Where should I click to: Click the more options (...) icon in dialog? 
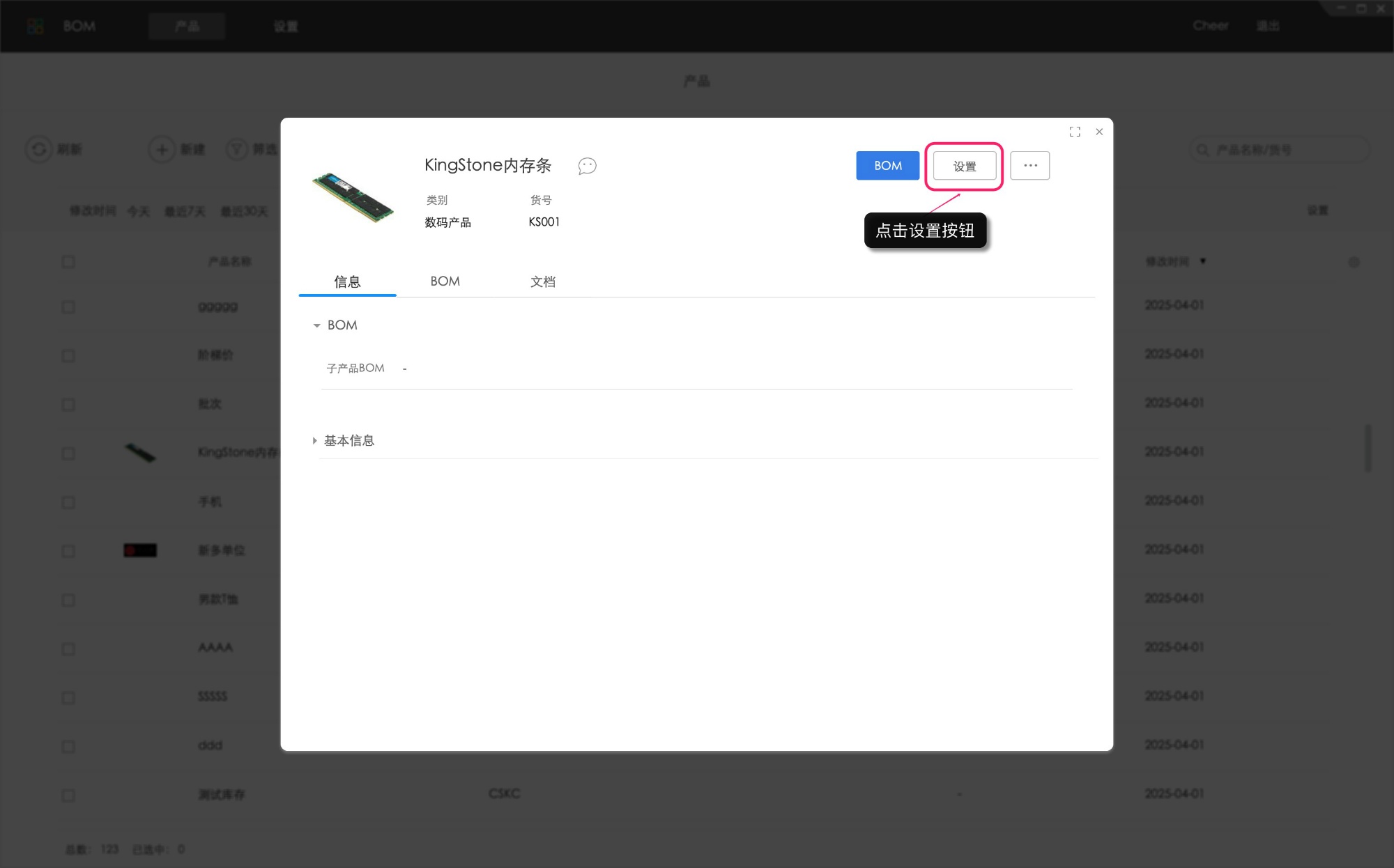click(x=1030, y=165)
